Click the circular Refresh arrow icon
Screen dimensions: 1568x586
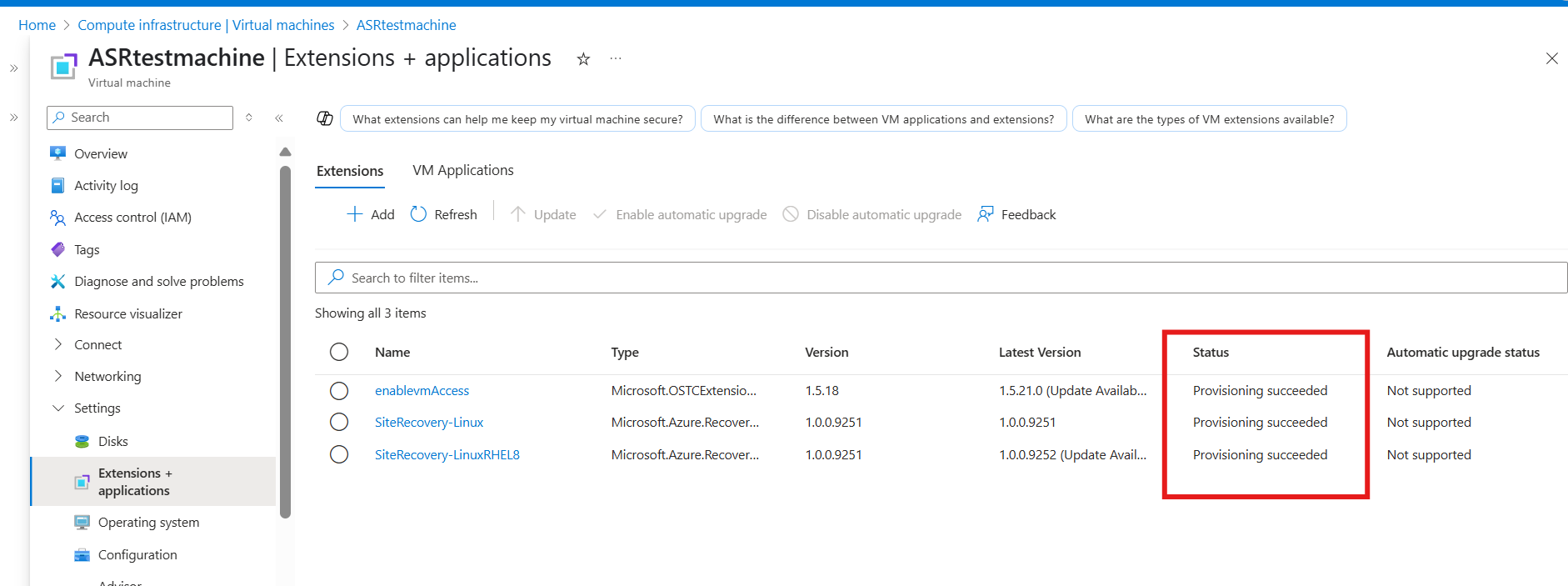coord(418,214)
